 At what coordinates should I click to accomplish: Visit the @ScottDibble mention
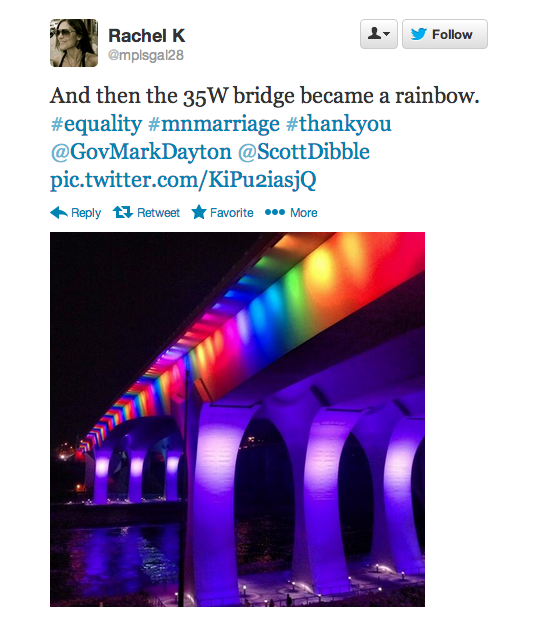304,151
